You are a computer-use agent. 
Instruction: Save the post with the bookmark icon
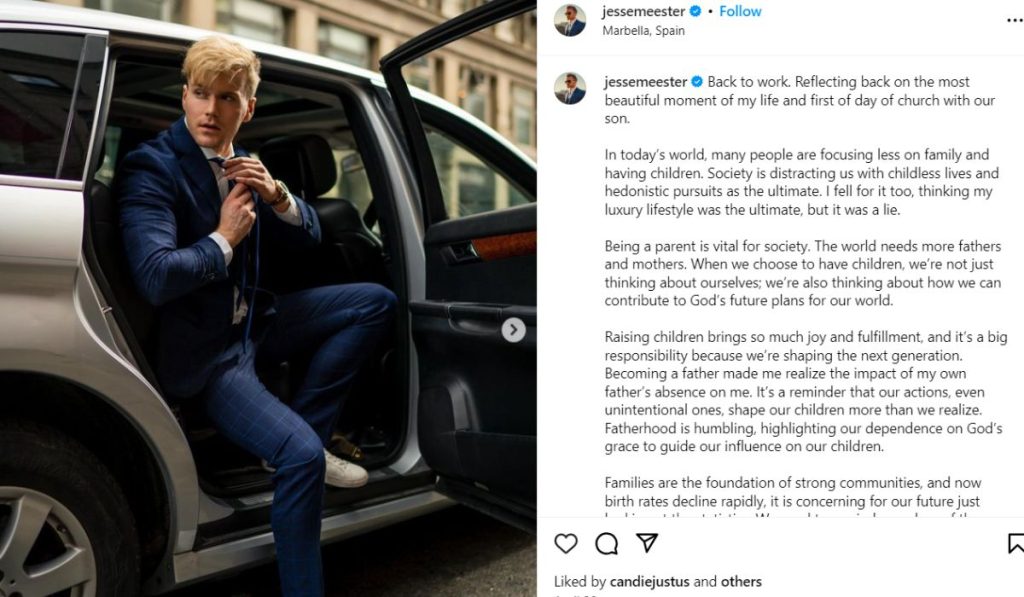point(1015,543)
